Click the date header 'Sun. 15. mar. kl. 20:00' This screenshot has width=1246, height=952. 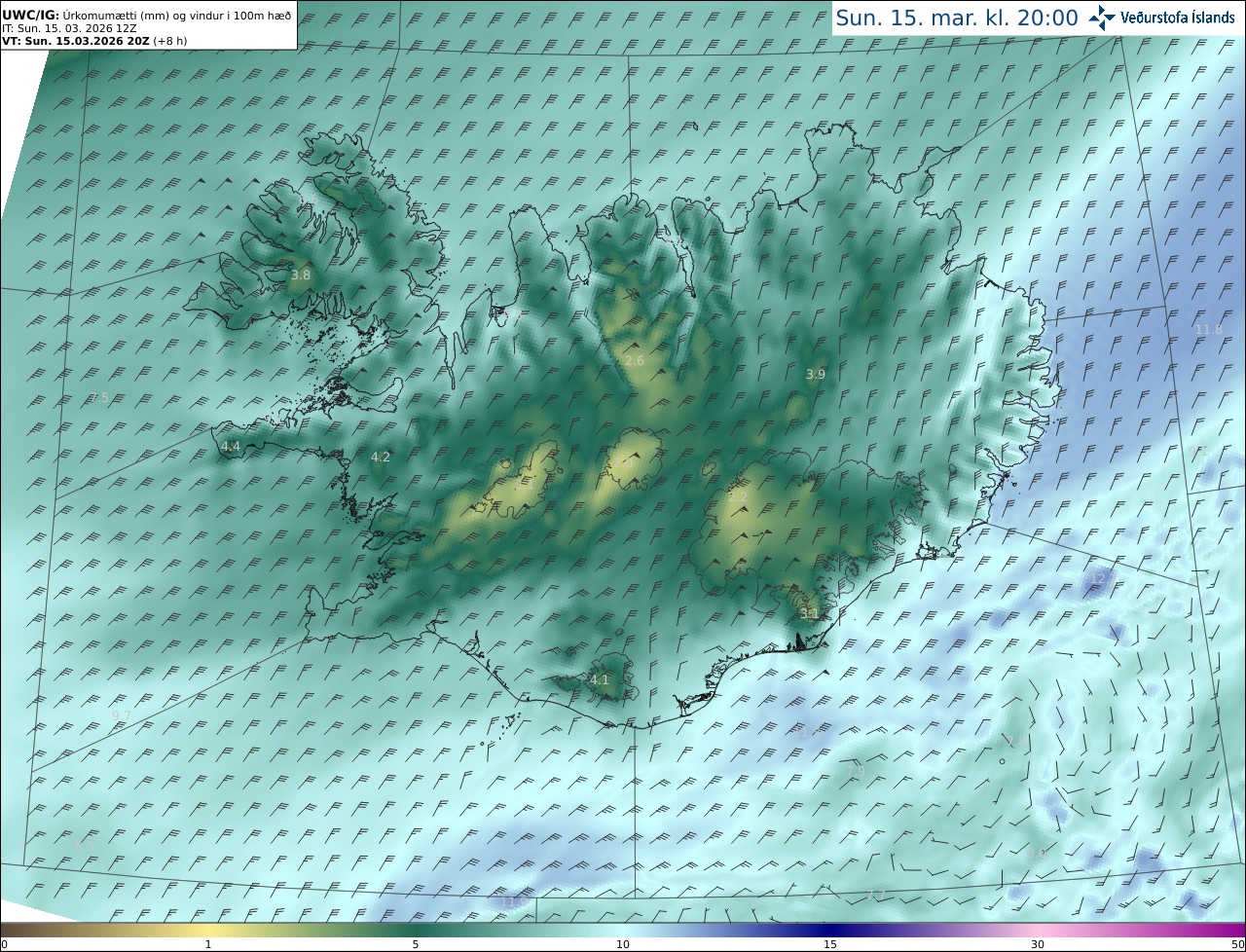[x=957, y=18]
